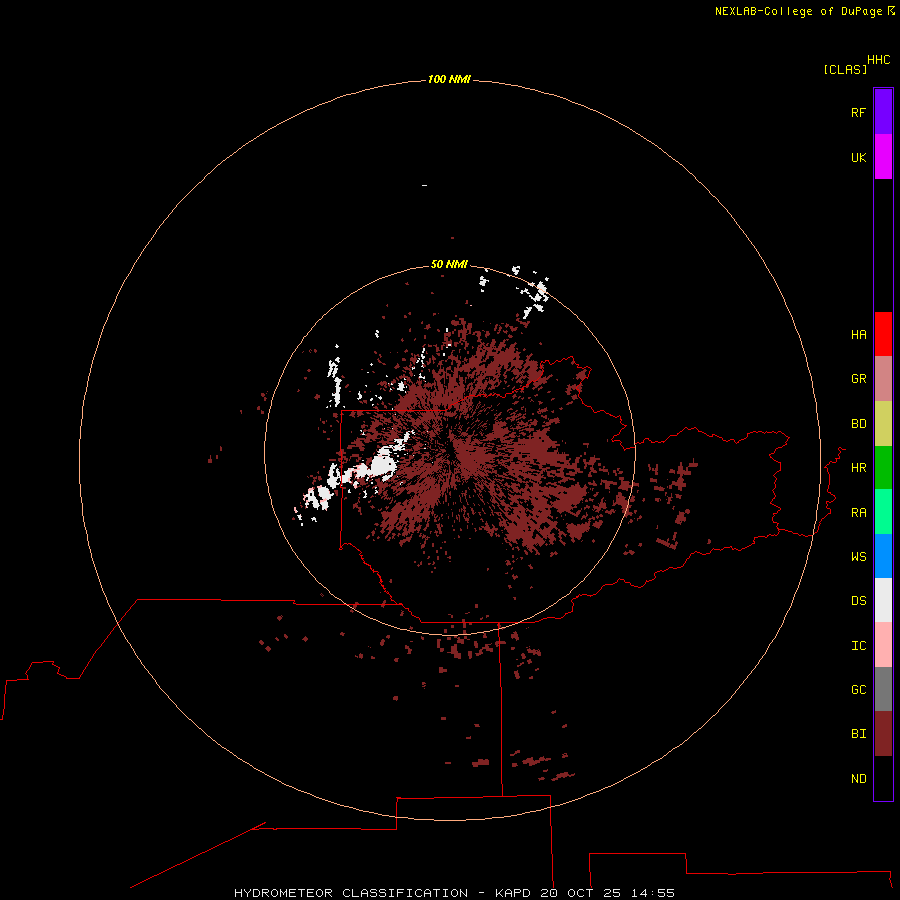This screenshot has width=900, height=900.
Task: Click the RF legend label
Action: [859, 112]
